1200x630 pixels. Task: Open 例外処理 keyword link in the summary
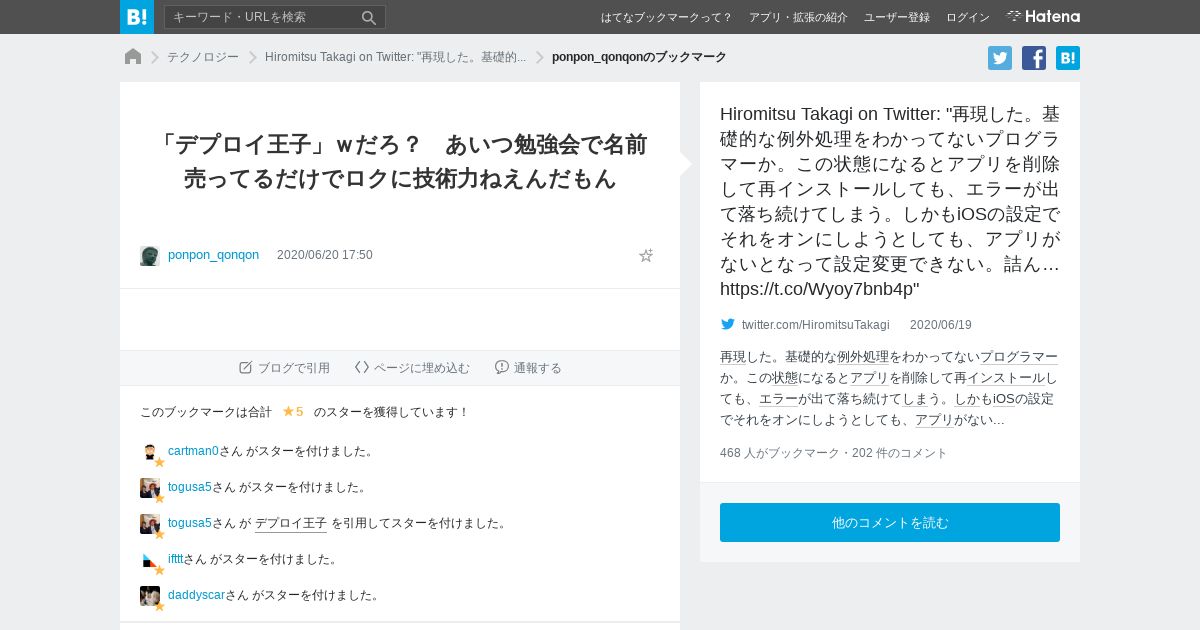pos(863,357)
